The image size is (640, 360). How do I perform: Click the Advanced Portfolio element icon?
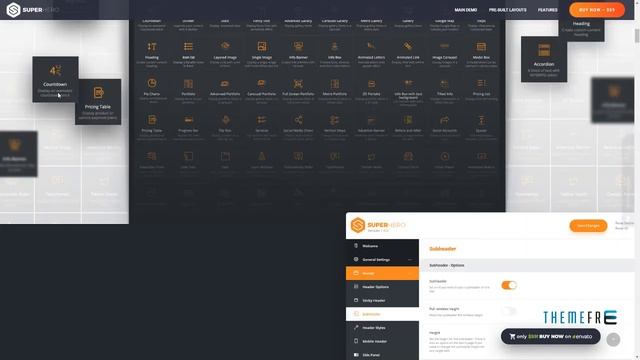coord(225,83)
